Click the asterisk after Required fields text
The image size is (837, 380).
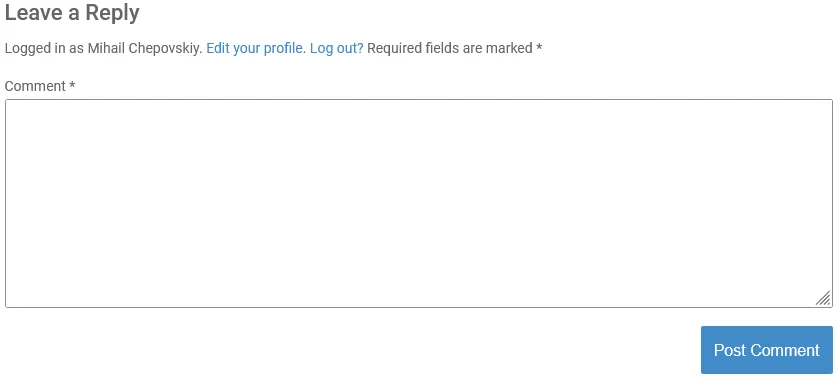click(539, 47)
